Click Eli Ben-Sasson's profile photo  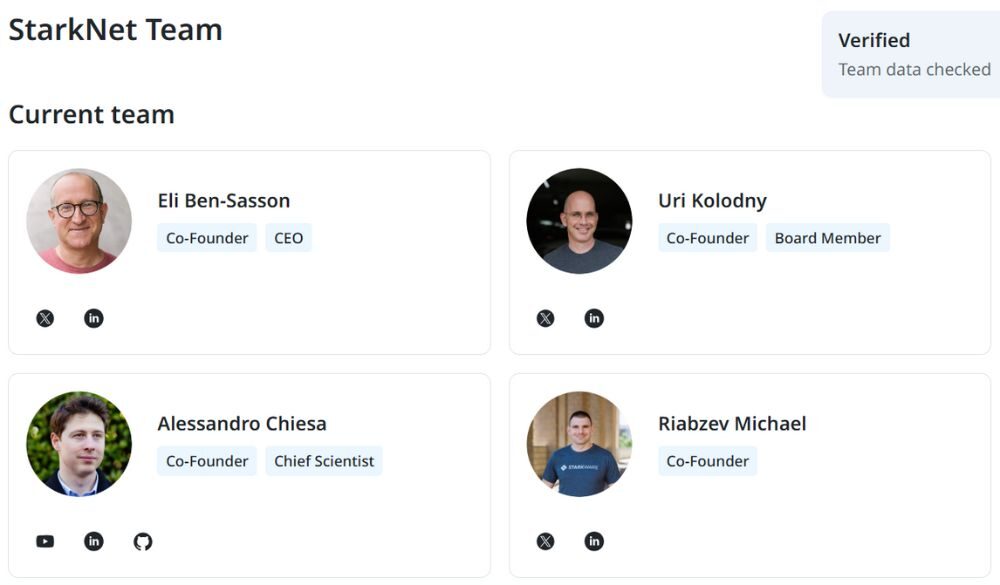tap(79, 221)
